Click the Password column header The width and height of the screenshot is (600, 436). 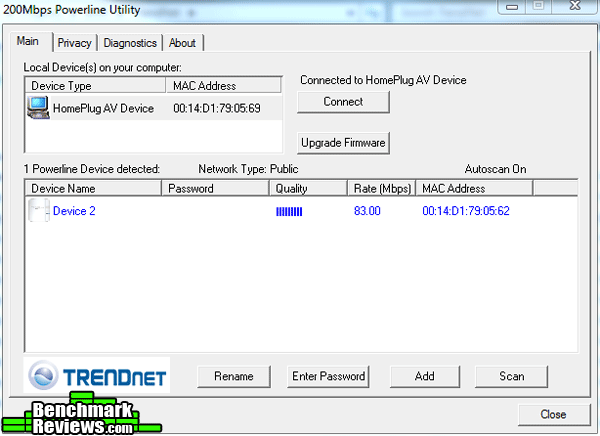click(215, 188)
